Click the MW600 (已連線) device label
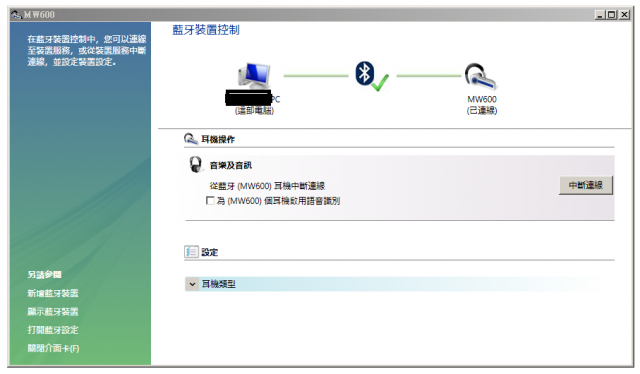 click(x=482, y=105)
